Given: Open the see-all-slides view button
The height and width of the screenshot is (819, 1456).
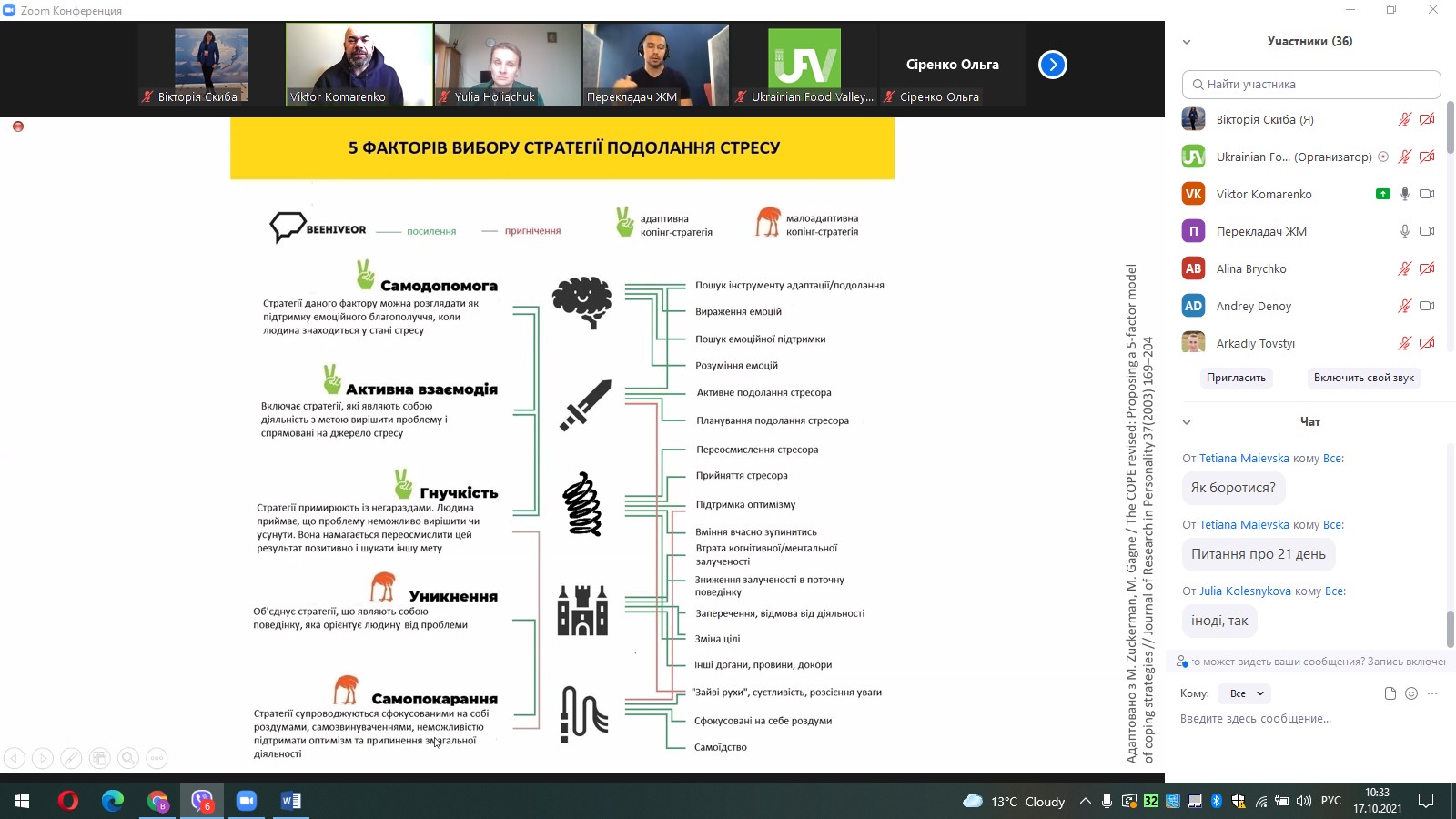Looking at the screenshot, I should [100, 757].
